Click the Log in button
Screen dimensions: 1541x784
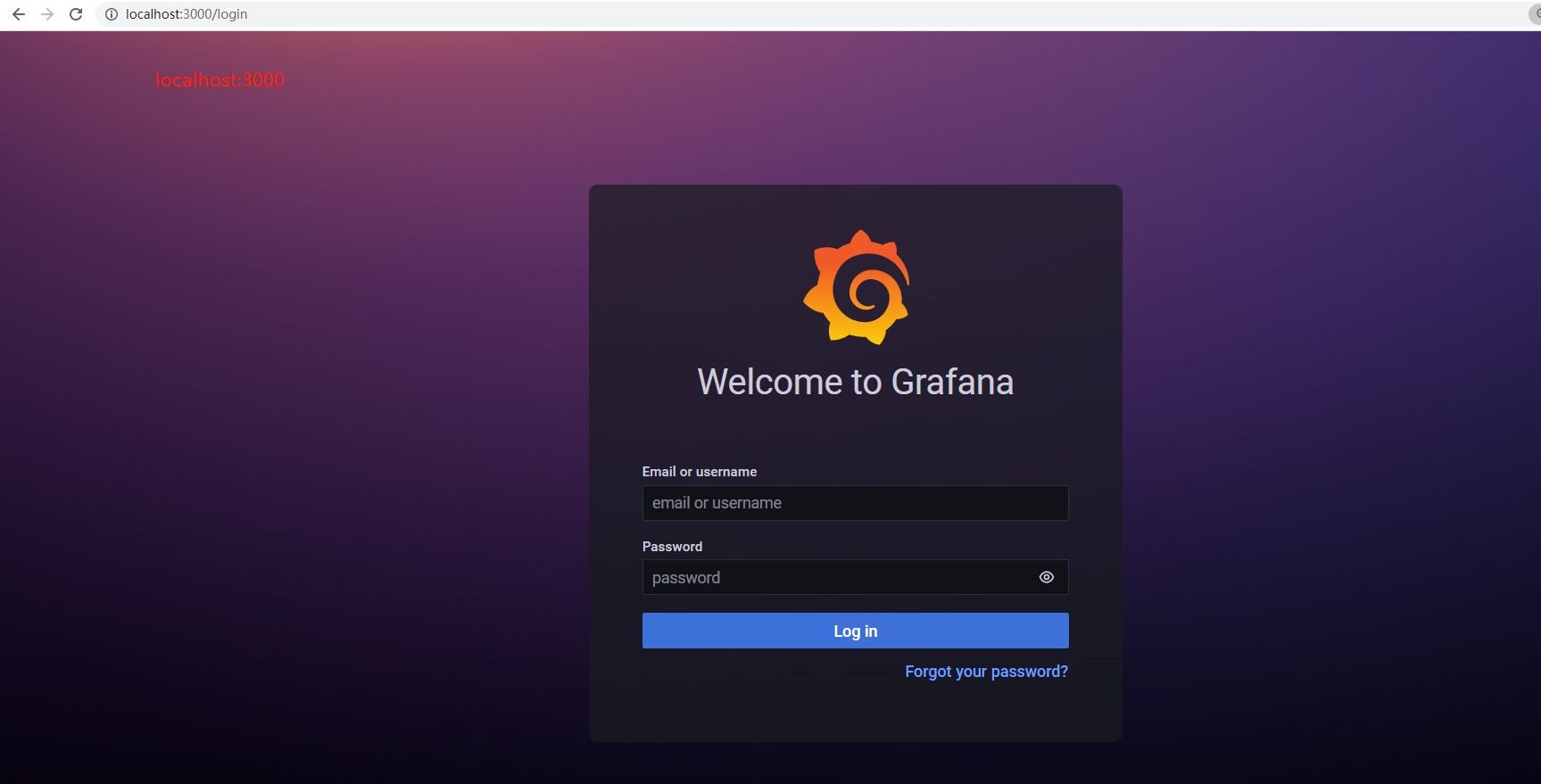click(855, 631)
